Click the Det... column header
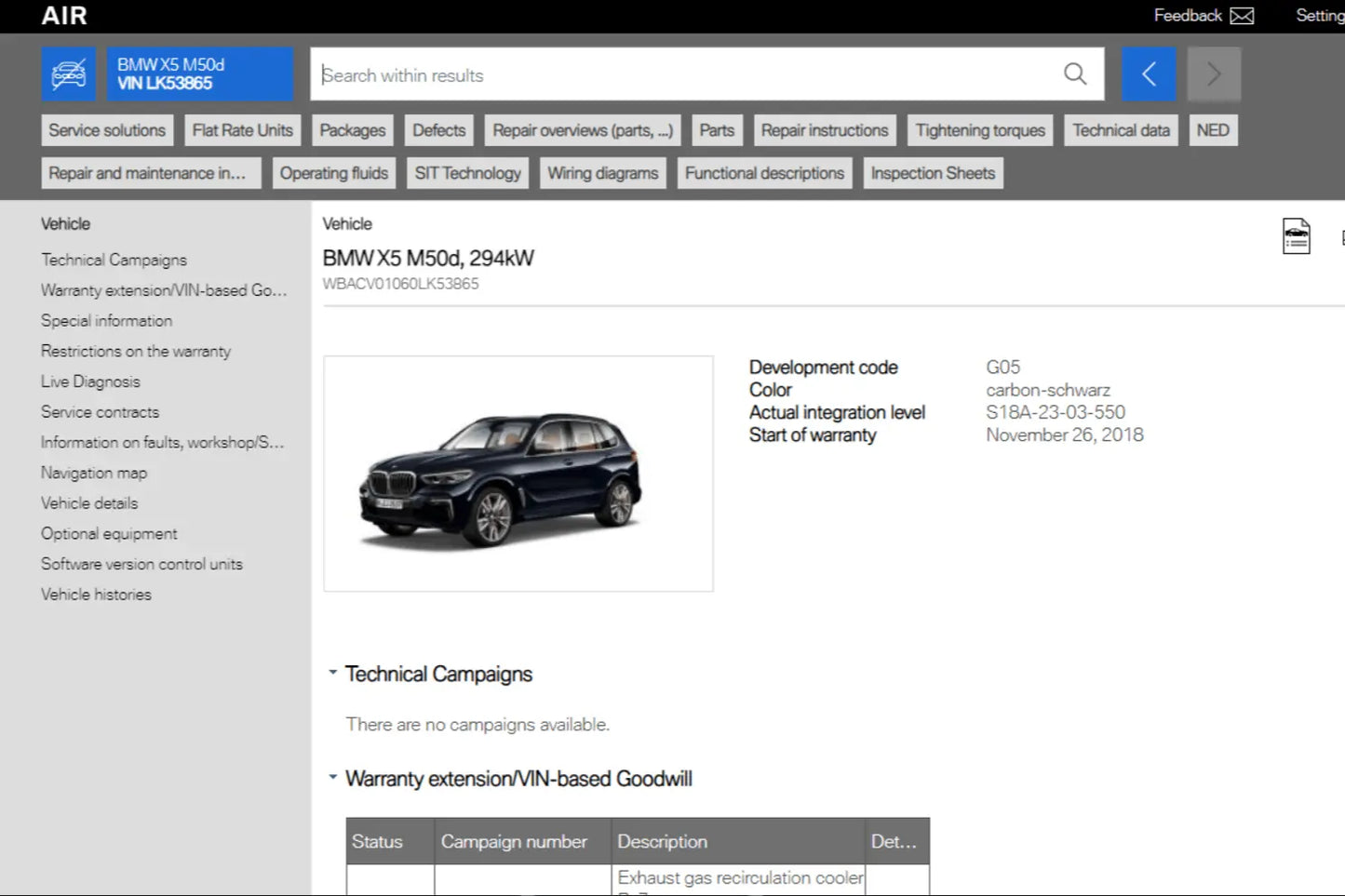Viewport: 1345px width, 896px height. pos(897,841)
